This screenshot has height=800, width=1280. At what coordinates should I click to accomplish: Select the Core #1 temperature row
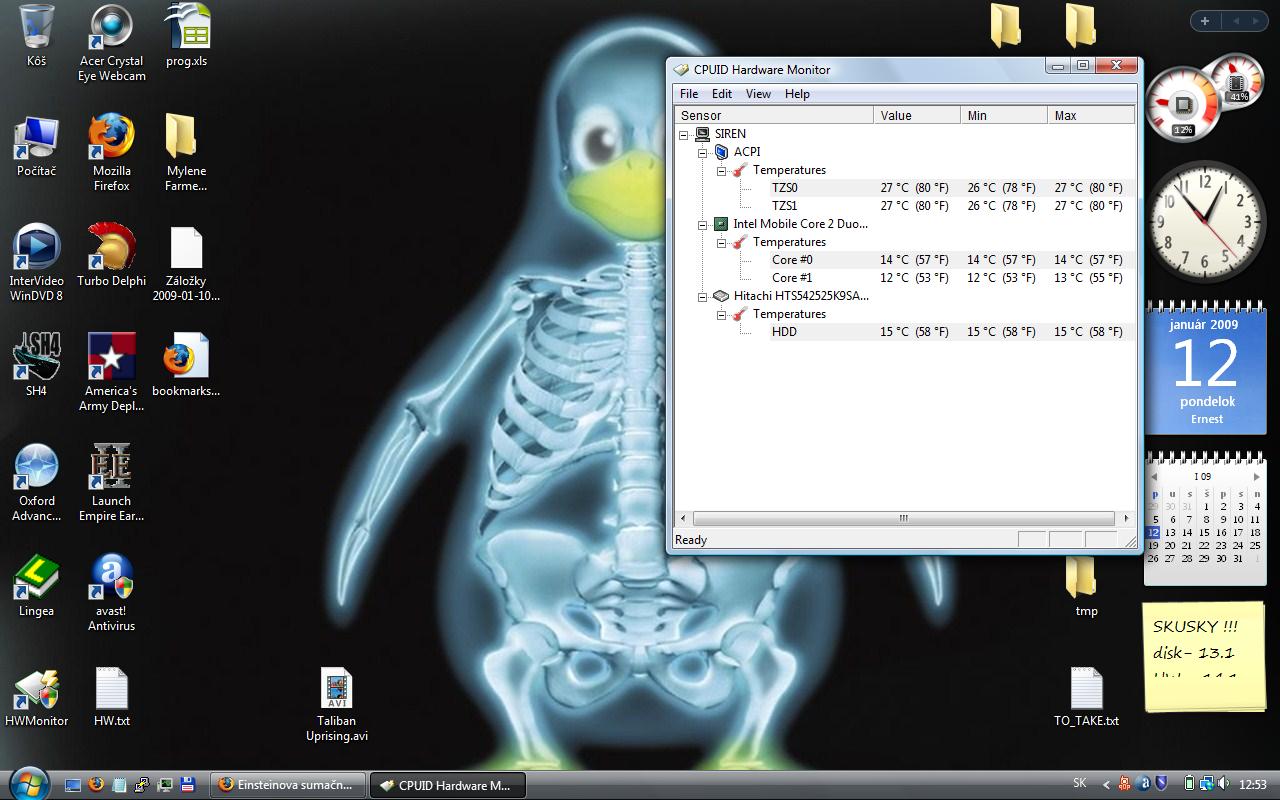click(x=951, y=278)
